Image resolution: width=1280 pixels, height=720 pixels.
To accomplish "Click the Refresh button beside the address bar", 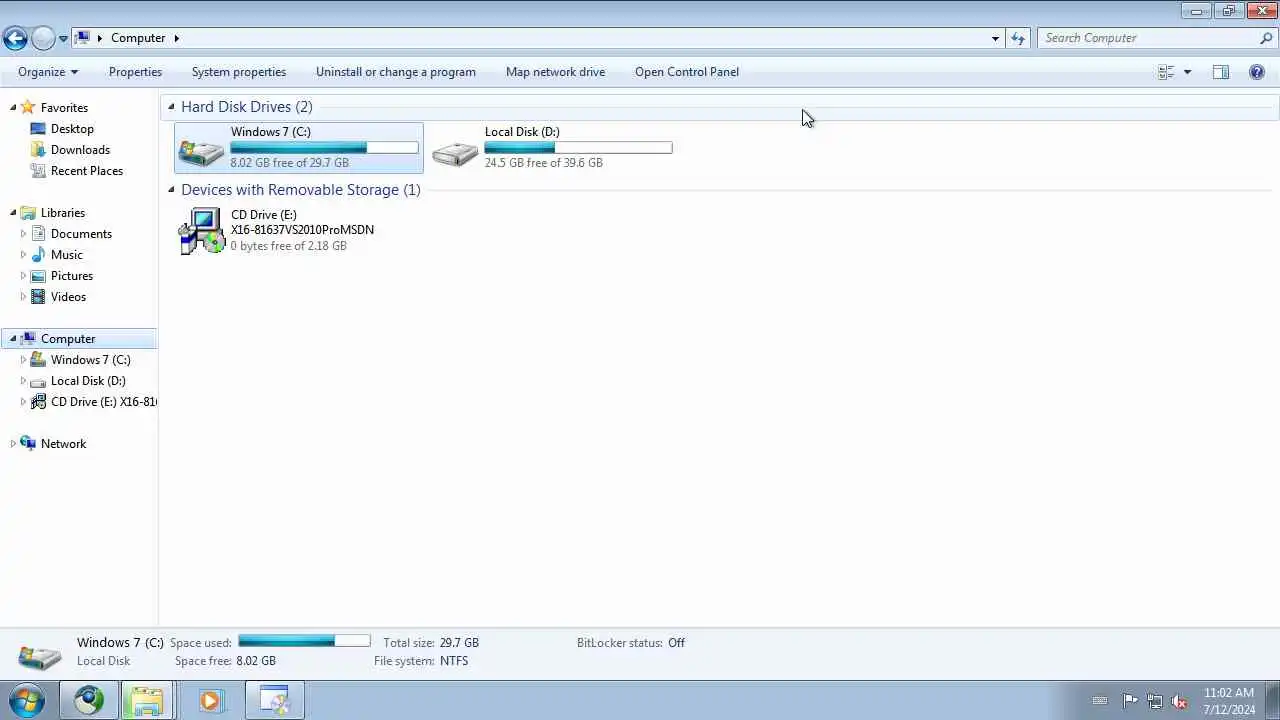I will pos(1018,38).
